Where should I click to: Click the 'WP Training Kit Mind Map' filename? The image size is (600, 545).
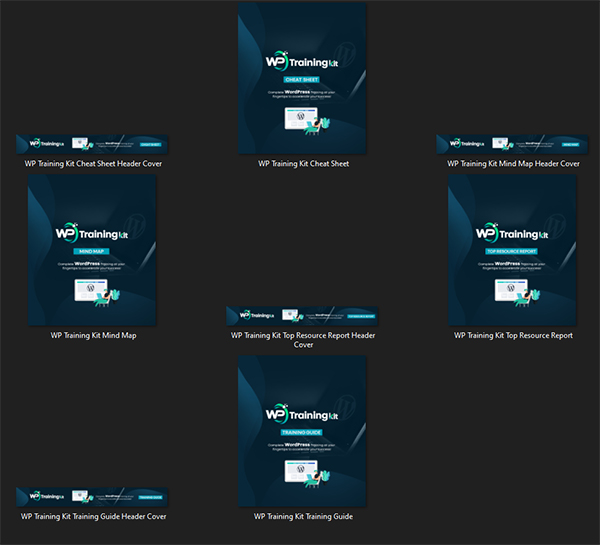[93, 336]
